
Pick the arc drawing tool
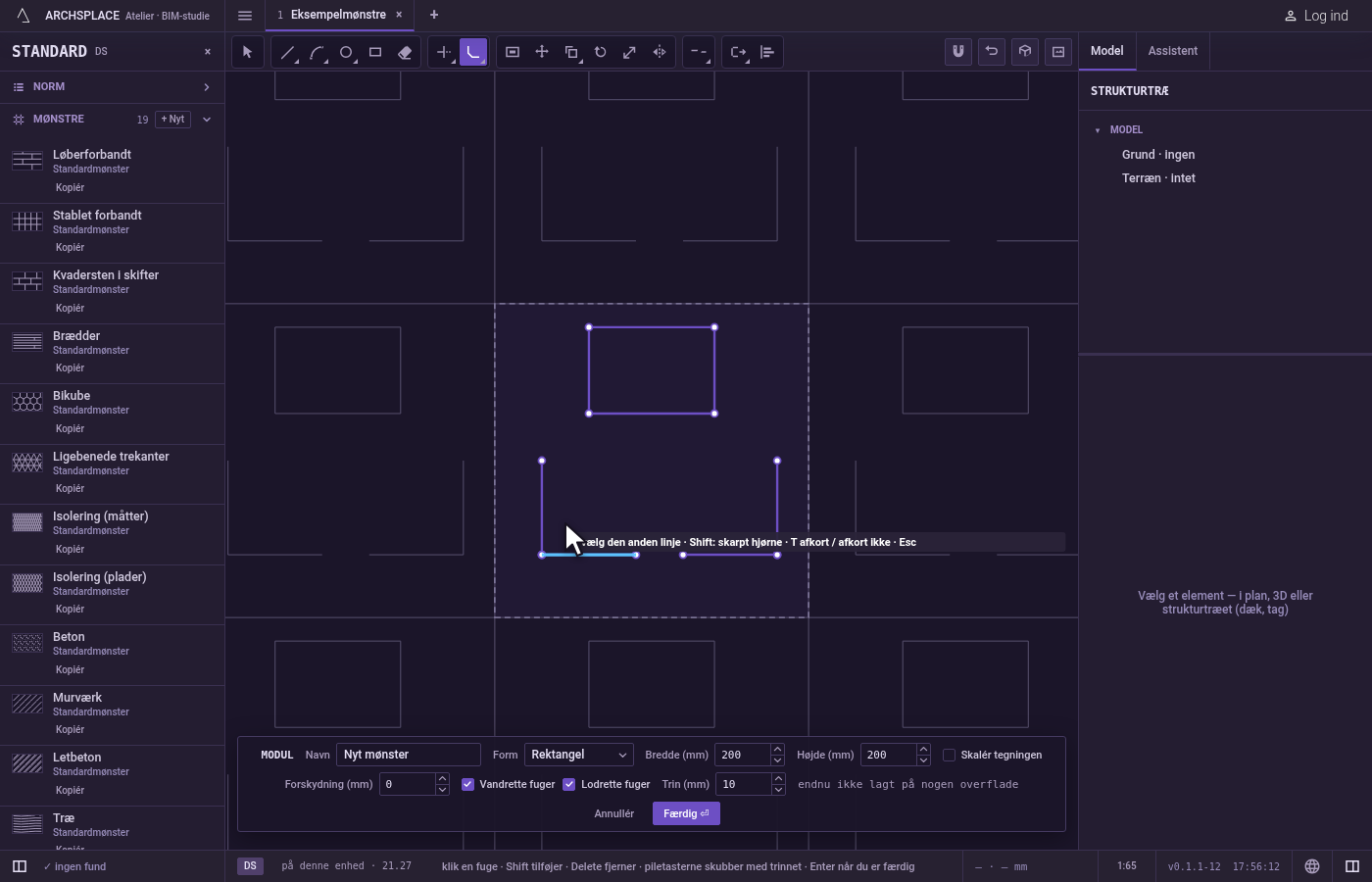pyautogui.click(x=317, y=52)
